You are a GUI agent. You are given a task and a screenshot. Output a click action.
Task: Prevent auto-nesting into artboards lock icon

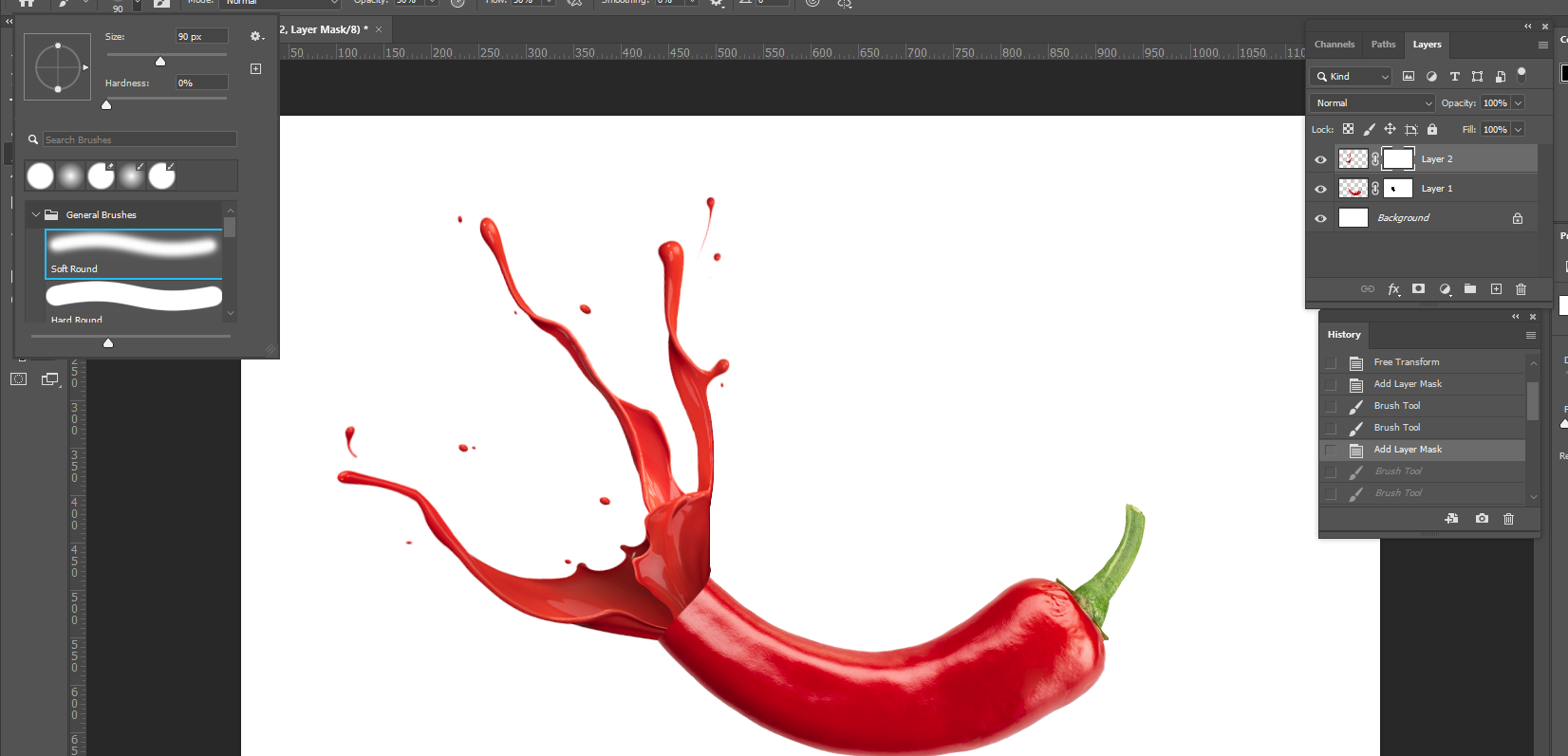(1411, 129)
